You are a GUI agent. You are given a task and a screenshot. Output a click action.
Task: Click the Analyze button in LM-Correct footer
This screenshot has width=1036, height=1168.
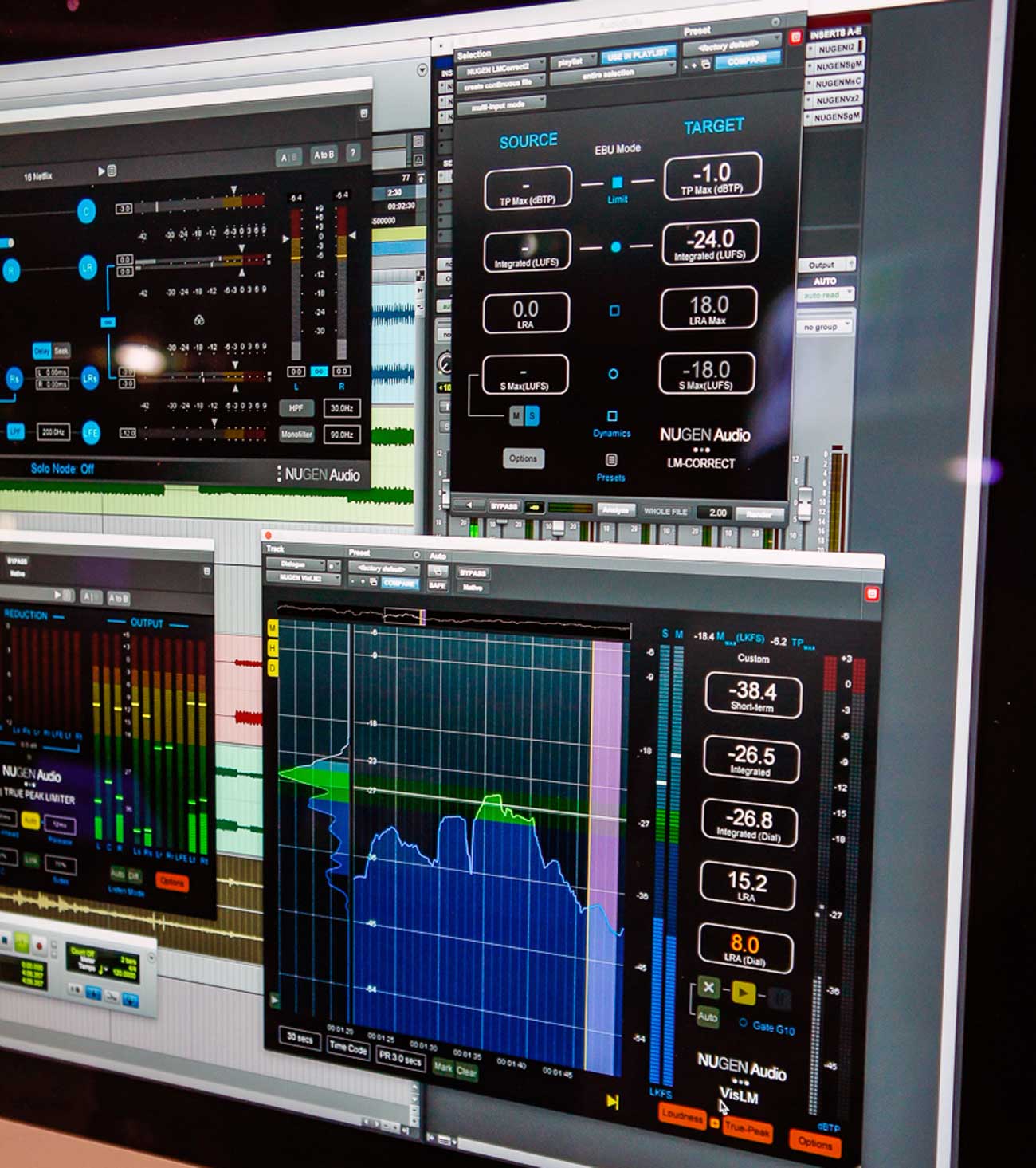coord(615,509)
